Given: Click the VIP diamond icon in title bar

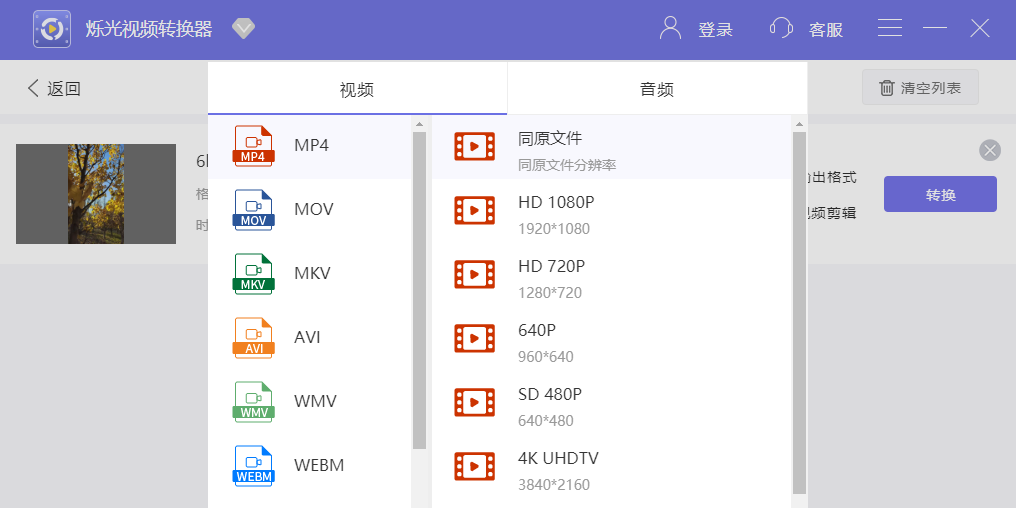Looking at the screenshot, I should click(x=244, y=29).
